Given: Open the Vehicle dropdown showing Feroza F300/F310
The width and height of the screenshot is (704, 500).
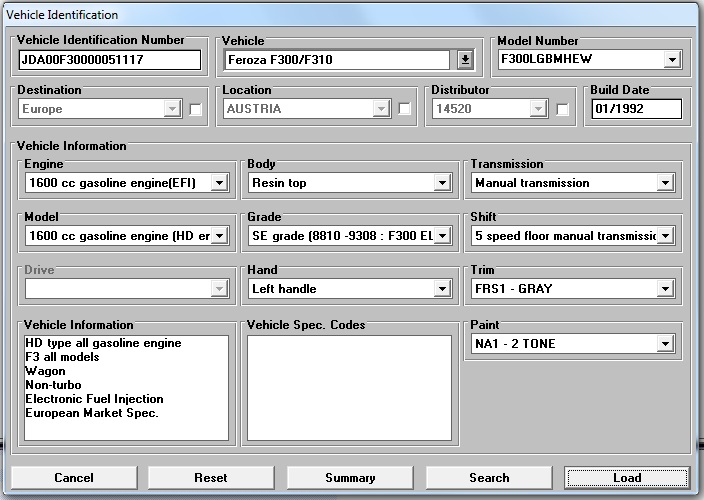Looking at the screenshot, I should click(x=465, y=60).
